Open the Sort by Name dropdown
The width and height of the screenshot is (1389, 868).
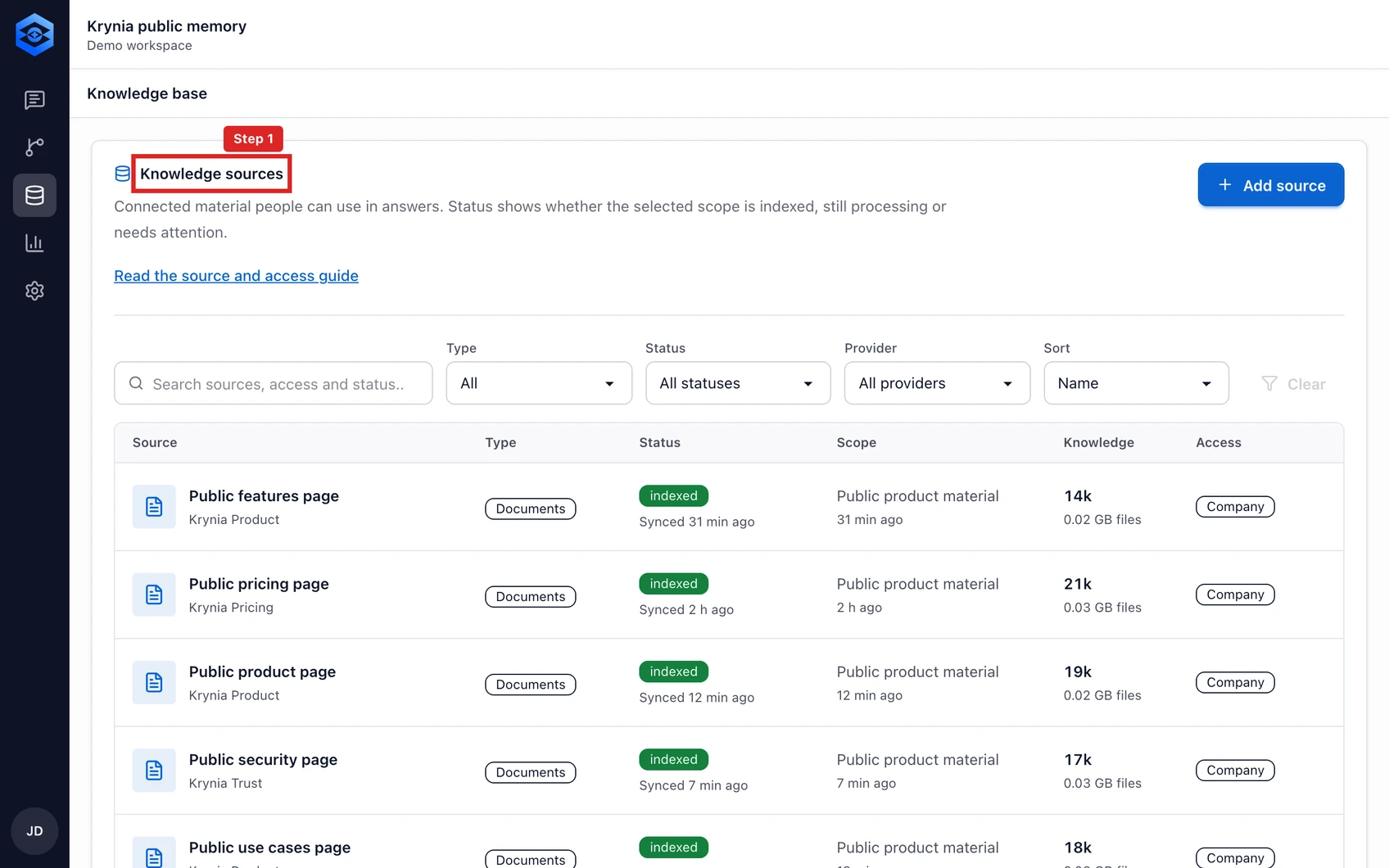1136,383
